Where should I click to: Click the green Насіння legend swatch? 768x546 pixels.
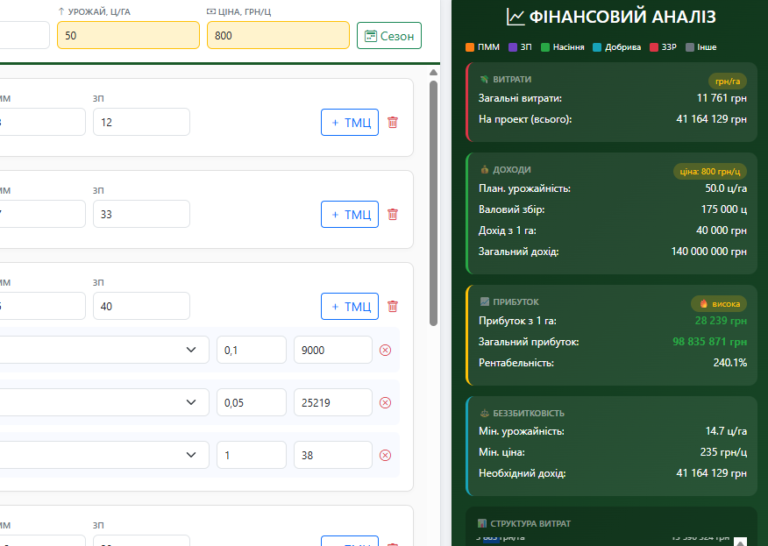pyautogui.click(x=545, y=47)
